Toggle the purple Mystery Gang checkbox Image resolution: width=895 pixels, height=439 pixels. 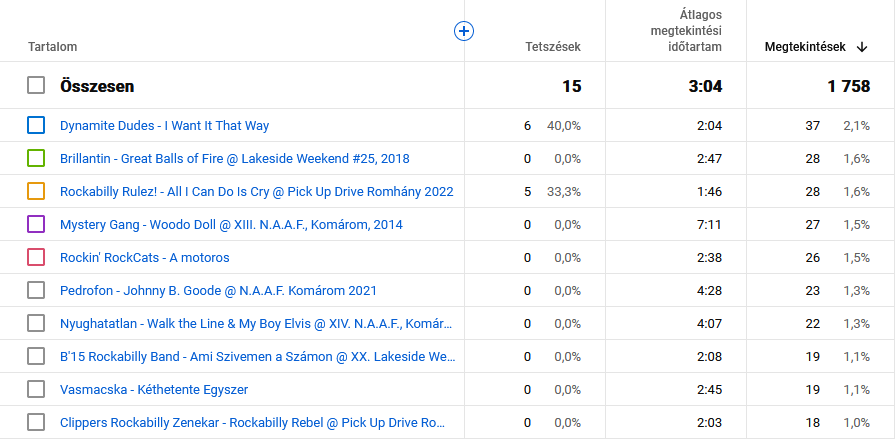click(x=36, y=224)
